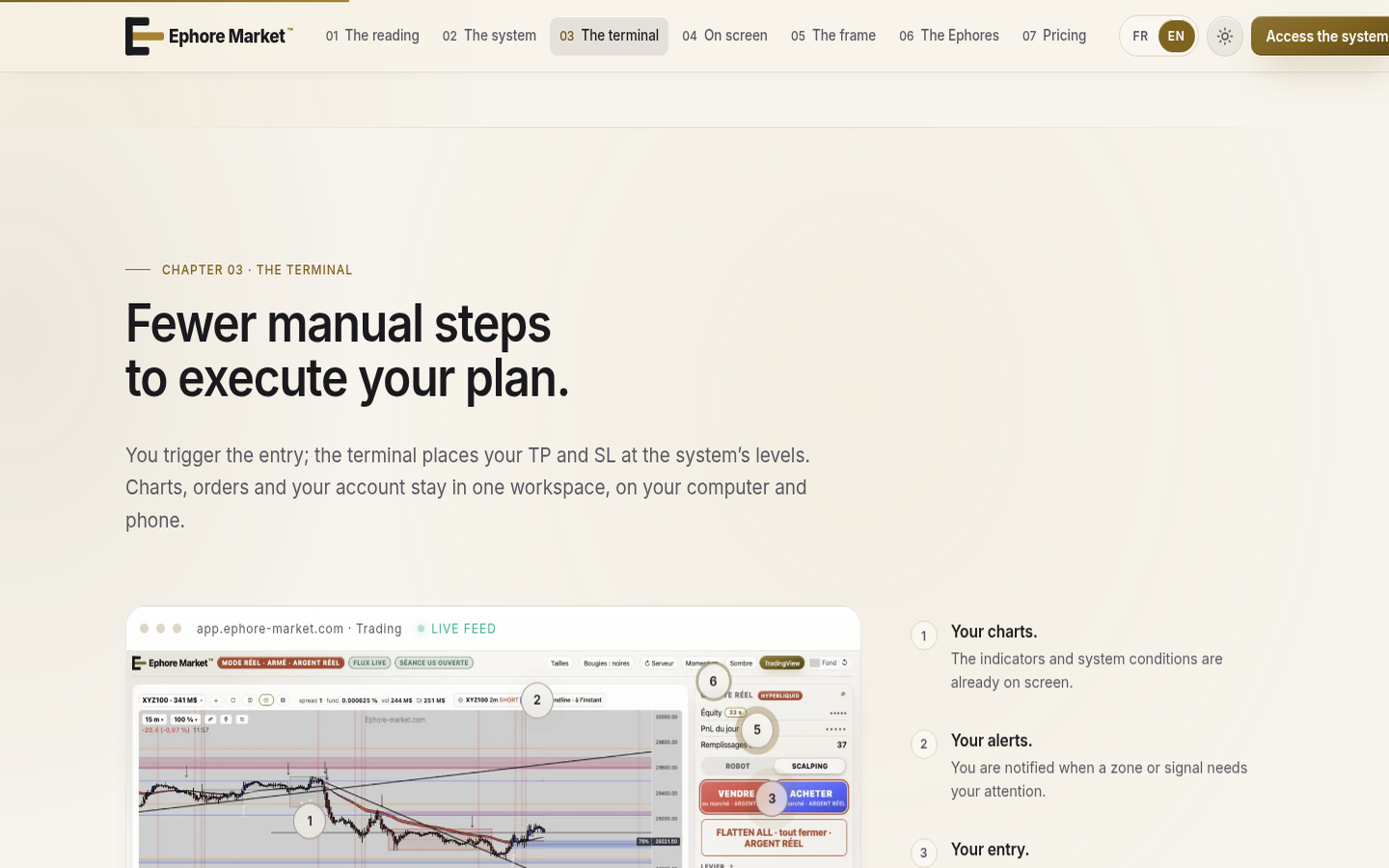The image size is (1389, 868).
Task: Toggle the light/dark theme sun icon
Action: click(1224, 37)
